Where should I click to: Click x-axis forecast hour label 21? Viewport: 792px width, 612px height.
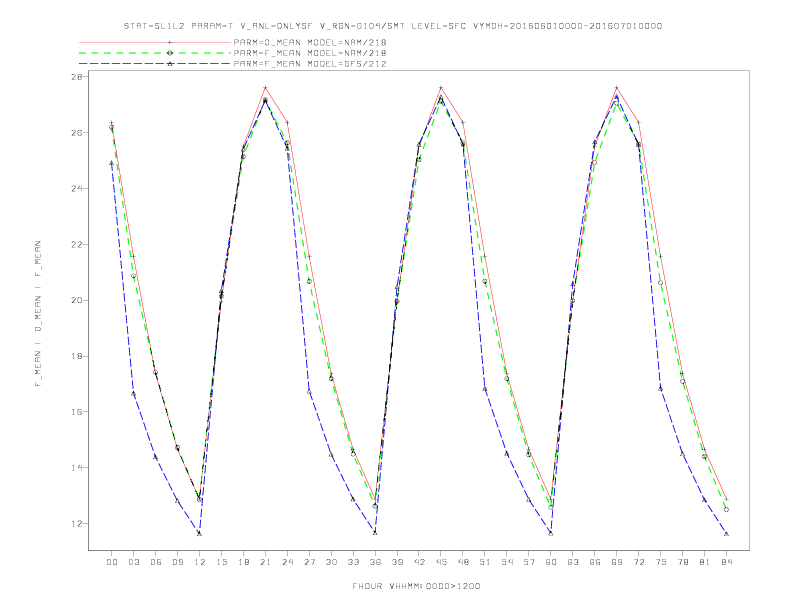tap(265, 562)
